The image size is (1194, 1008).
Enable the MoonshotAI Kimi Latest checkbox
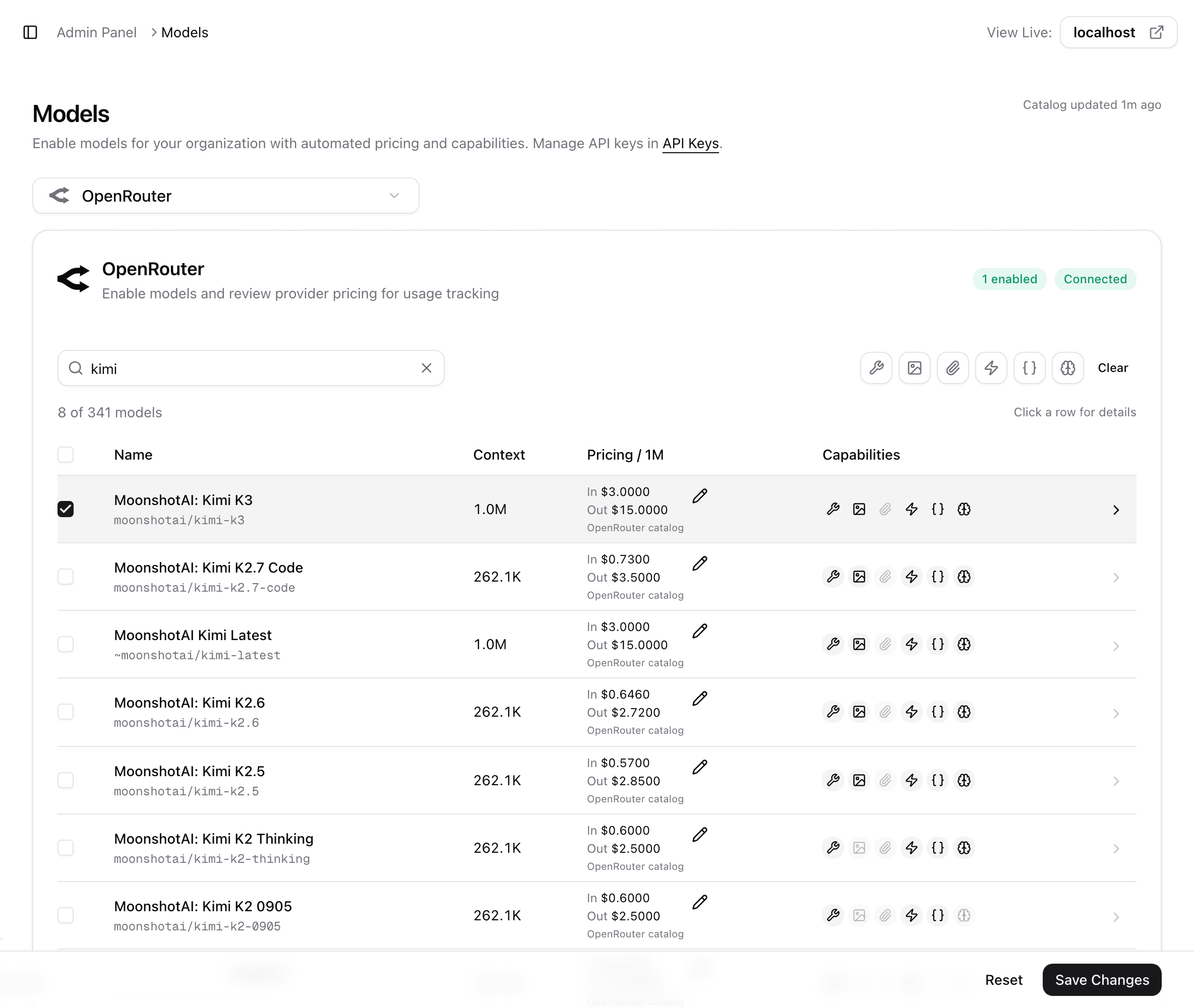(66, 644)
